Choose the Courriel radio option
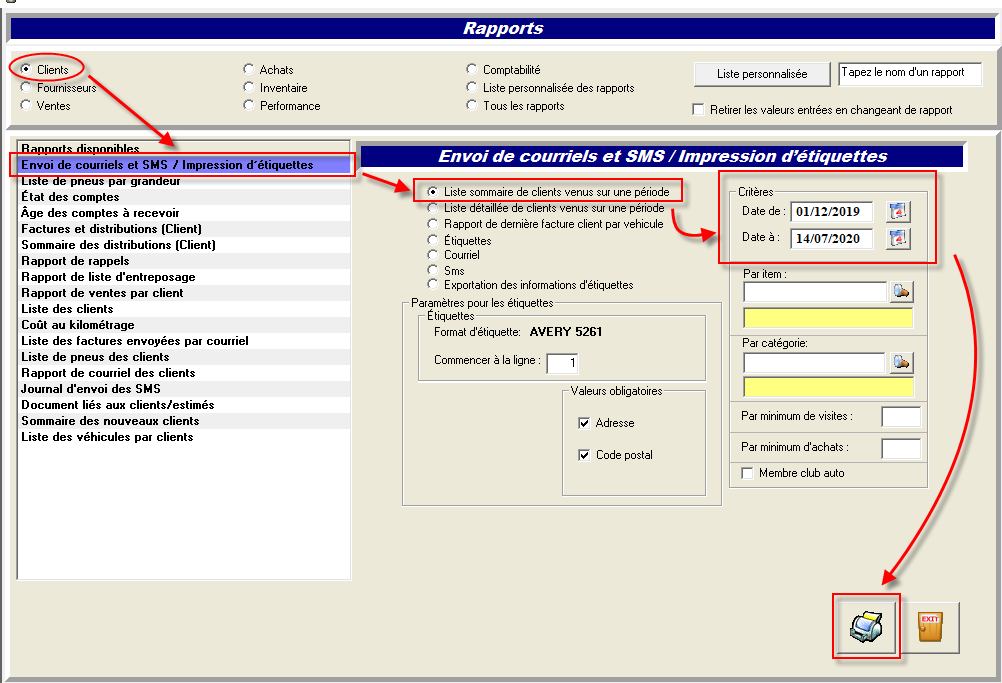This screenshot has width=1002, height=683. click(433, 254)
